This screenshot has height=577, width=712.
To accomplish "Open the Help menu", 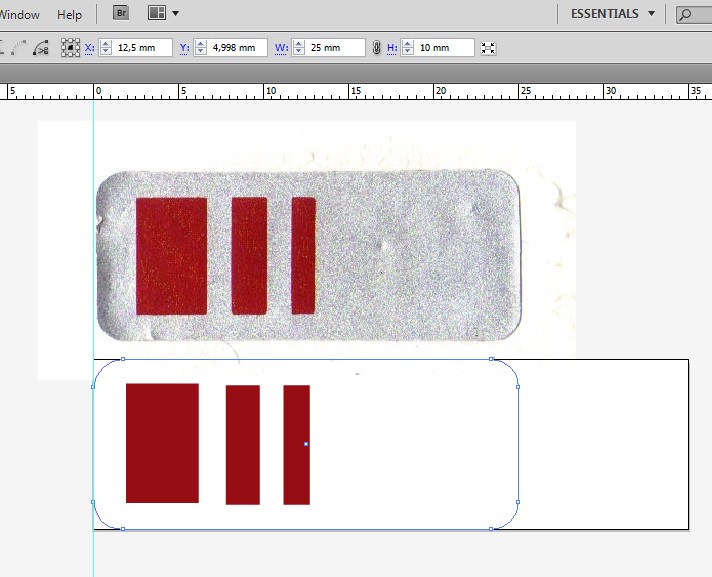I will tap(70, 15).
